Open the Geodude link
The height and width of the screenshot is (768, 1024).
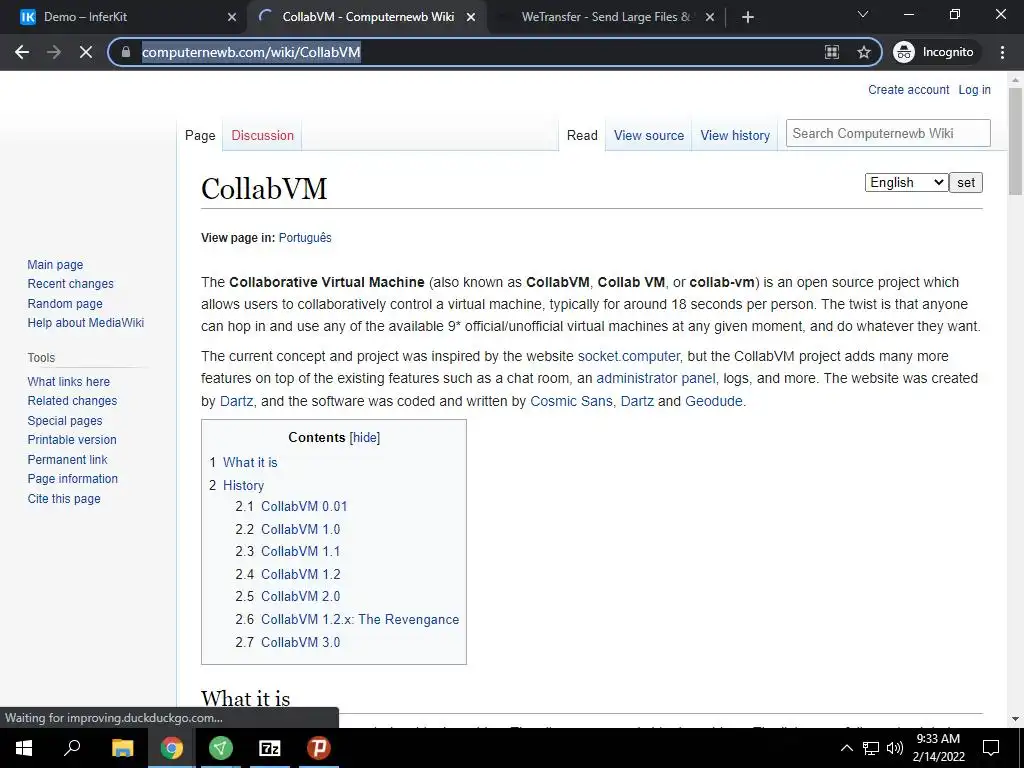[x=714, y=401]
